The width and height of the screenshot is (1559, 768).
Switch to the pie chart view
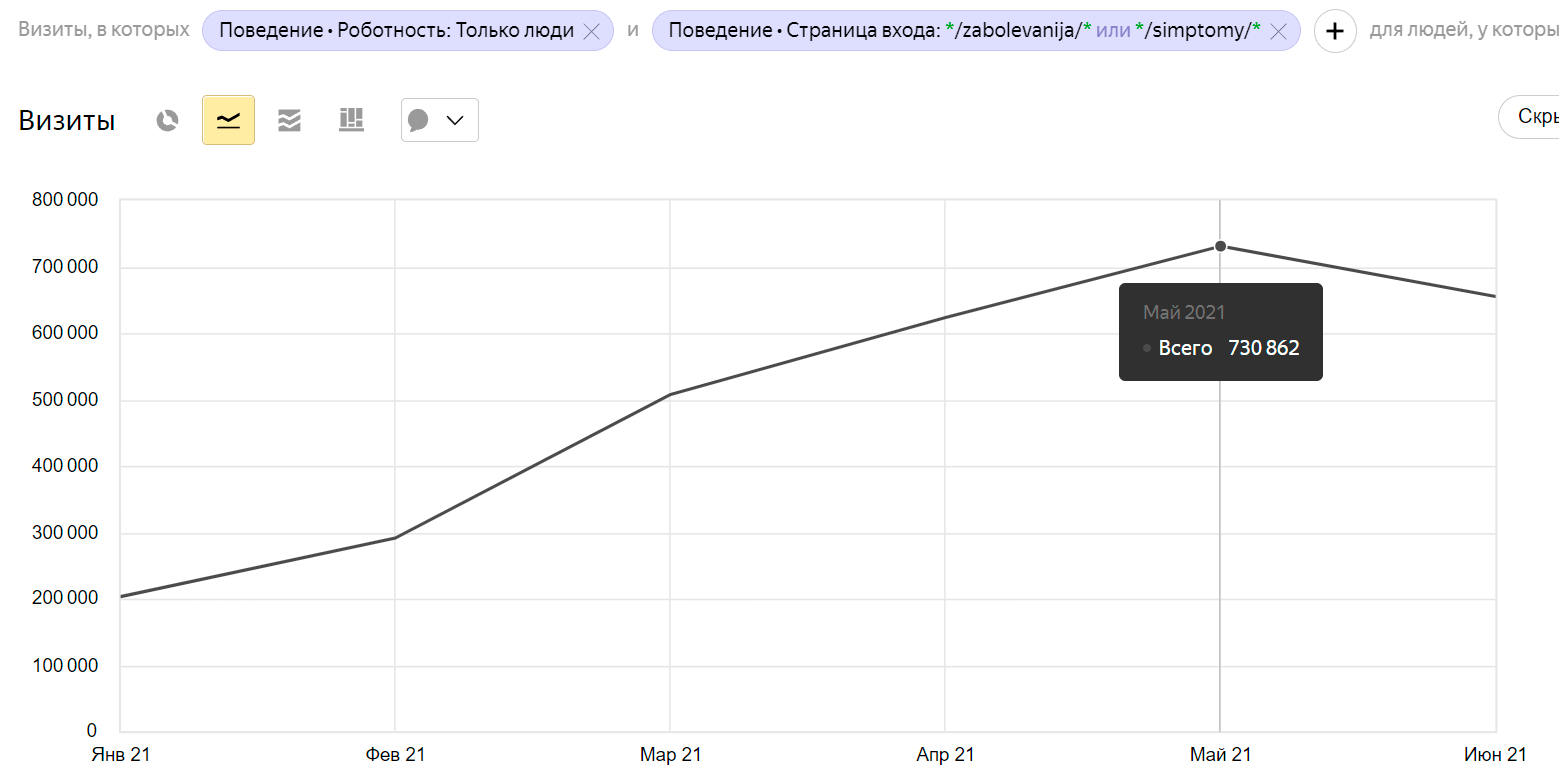167,121
